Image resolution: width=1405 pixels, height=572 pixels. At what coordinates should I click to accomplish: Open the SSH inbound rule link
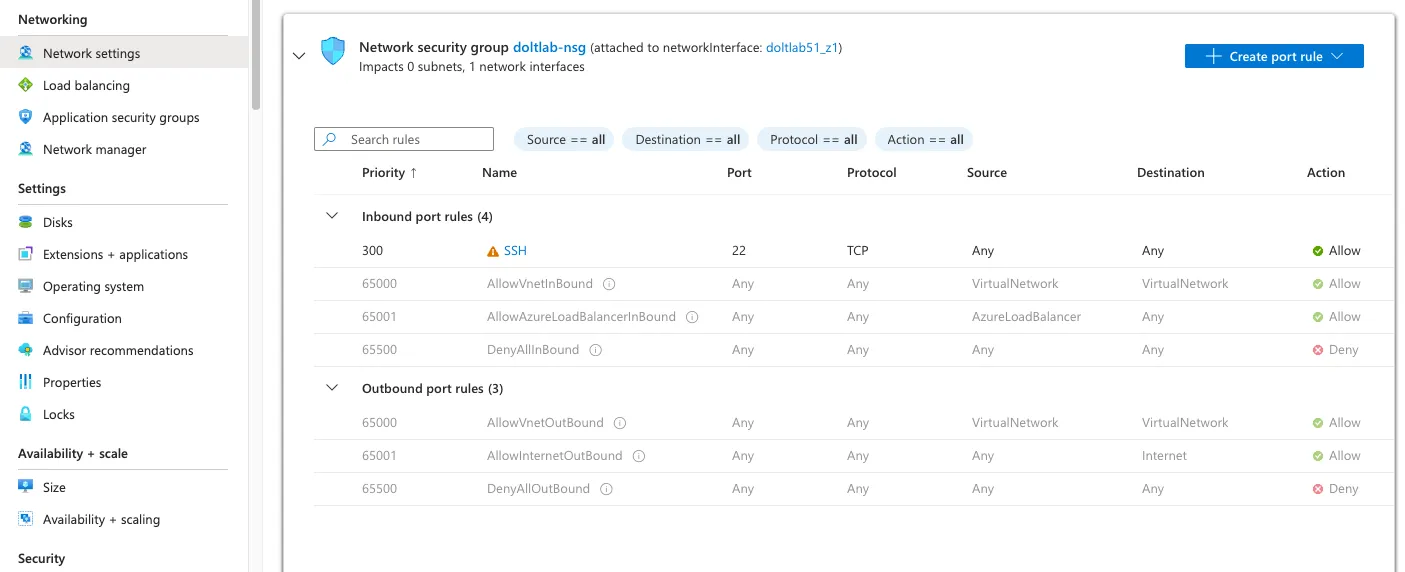(515, 251)
